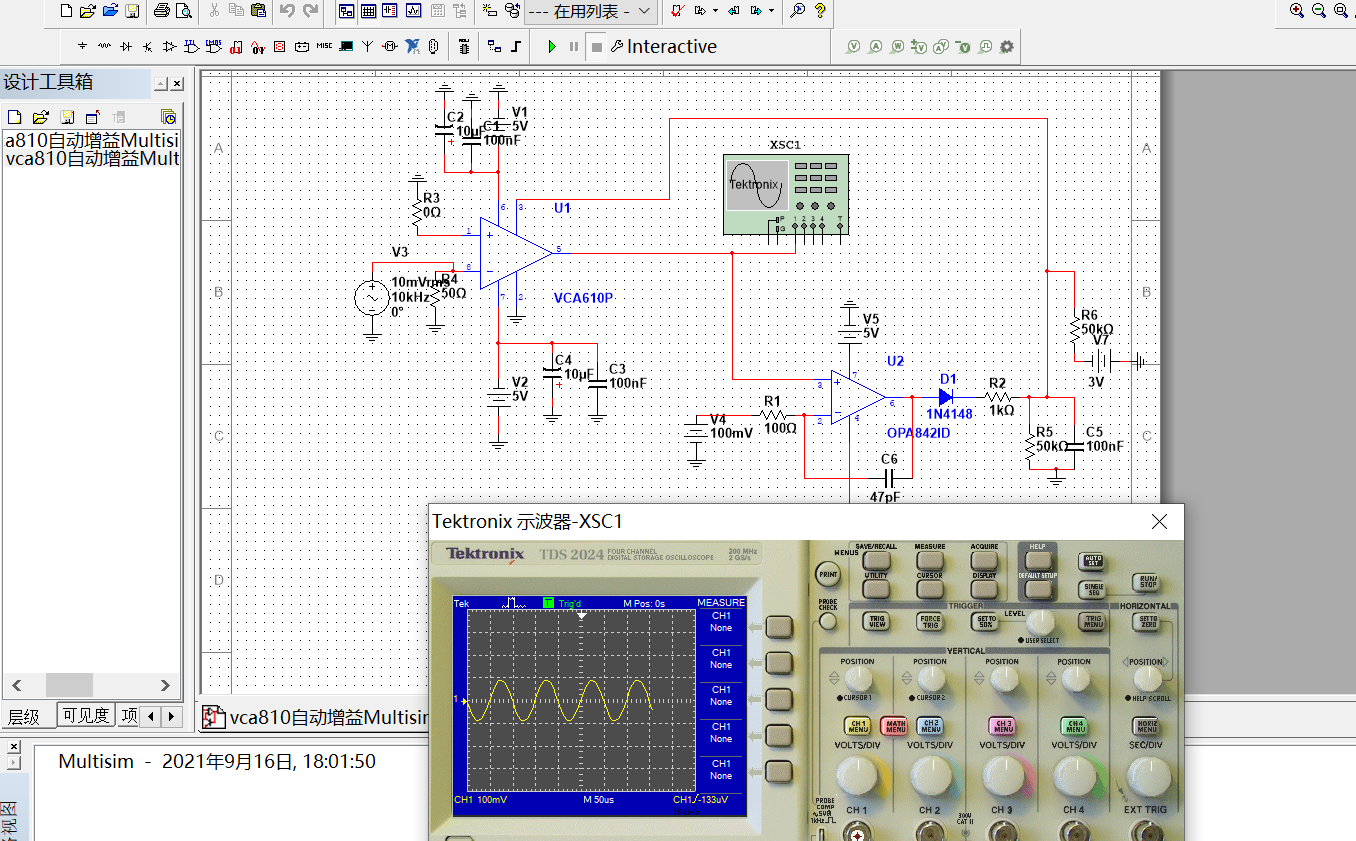Select a810自动增益Multisim in Design Toolbox
Screen dimensions: 1356x841
92,140
